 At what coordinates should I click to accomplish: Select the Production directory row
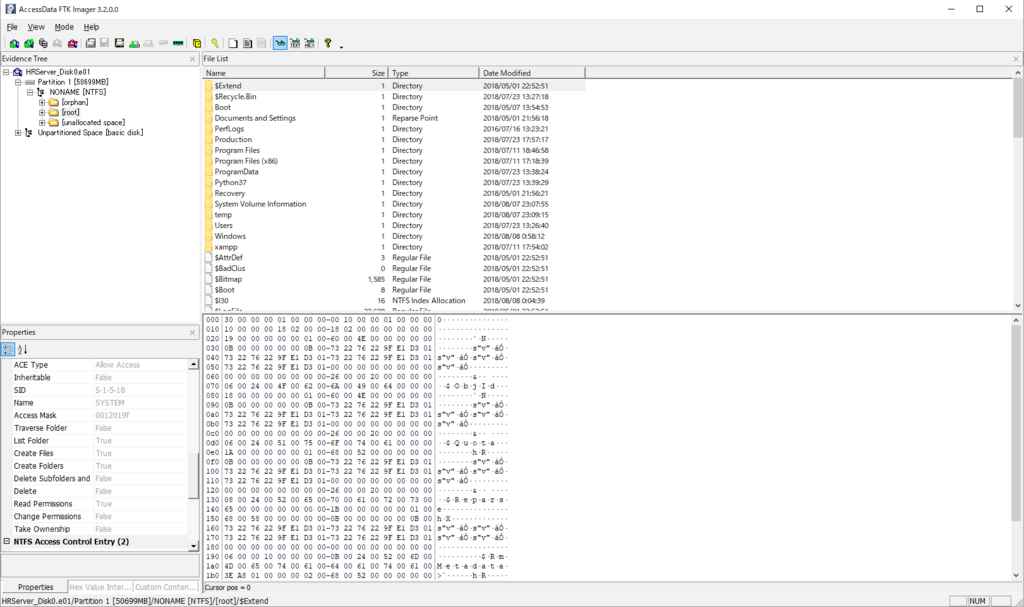(394, 140)
